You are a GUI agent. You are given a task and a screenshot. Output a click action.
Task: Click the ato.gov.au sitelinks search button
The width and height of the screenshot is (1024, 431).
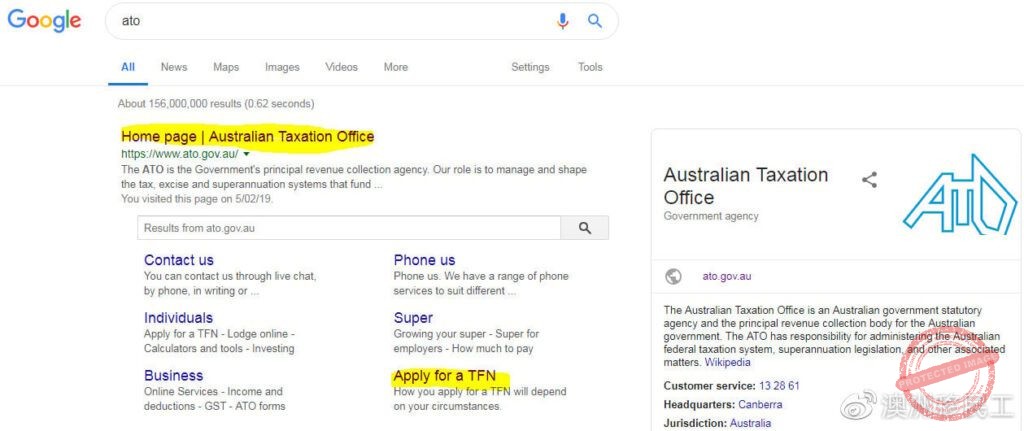[x=585, y=228]
